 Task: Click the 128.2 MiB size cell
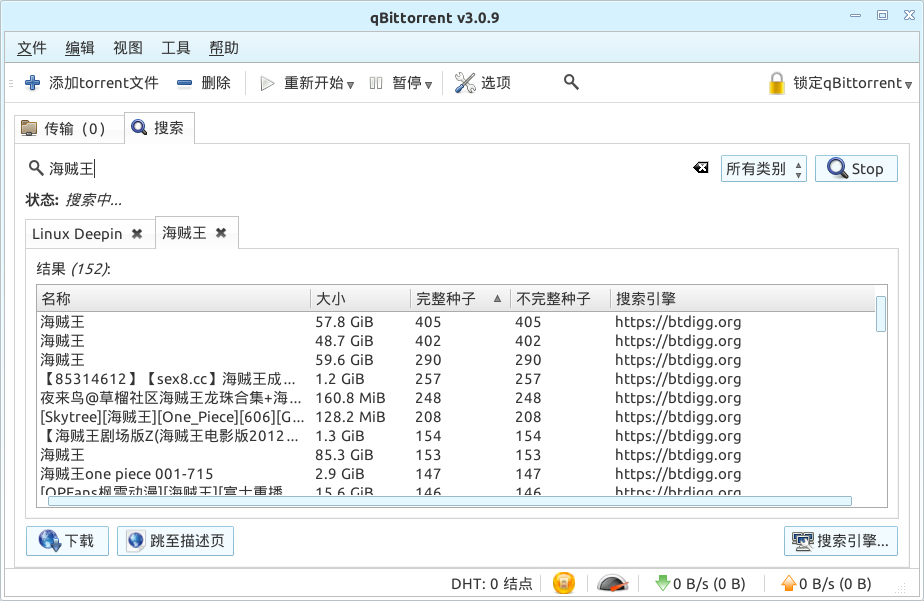tap(350, 417)
